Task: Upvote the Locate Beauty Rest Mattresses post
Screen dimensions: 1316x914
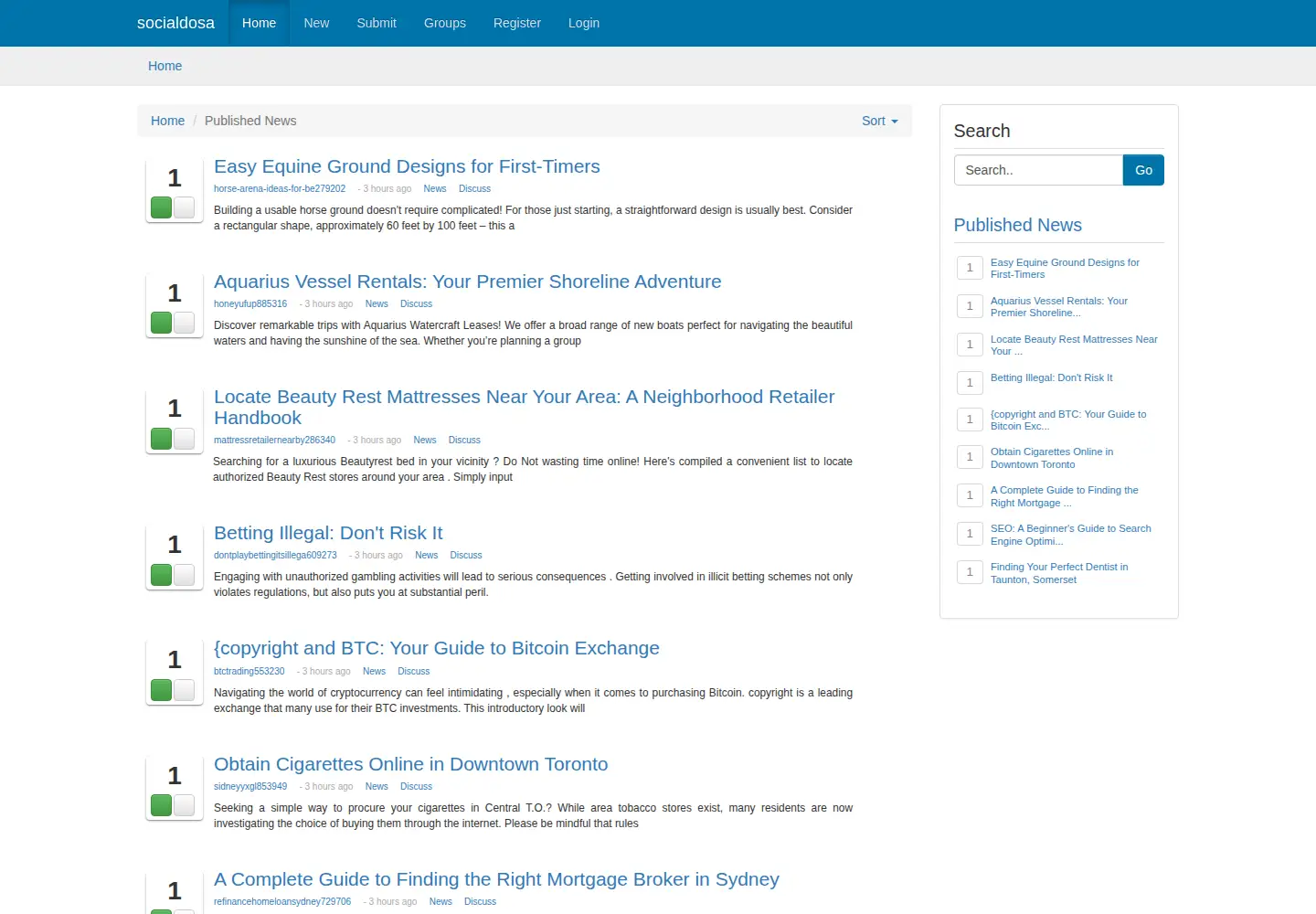Action: pos(162,439)
